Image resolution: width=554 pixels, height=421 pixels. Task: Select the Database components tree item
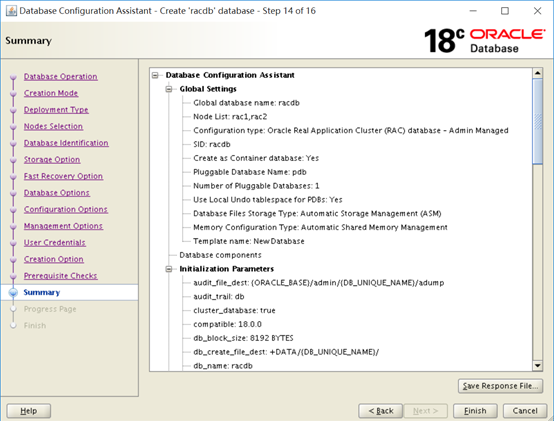(220, 255)
